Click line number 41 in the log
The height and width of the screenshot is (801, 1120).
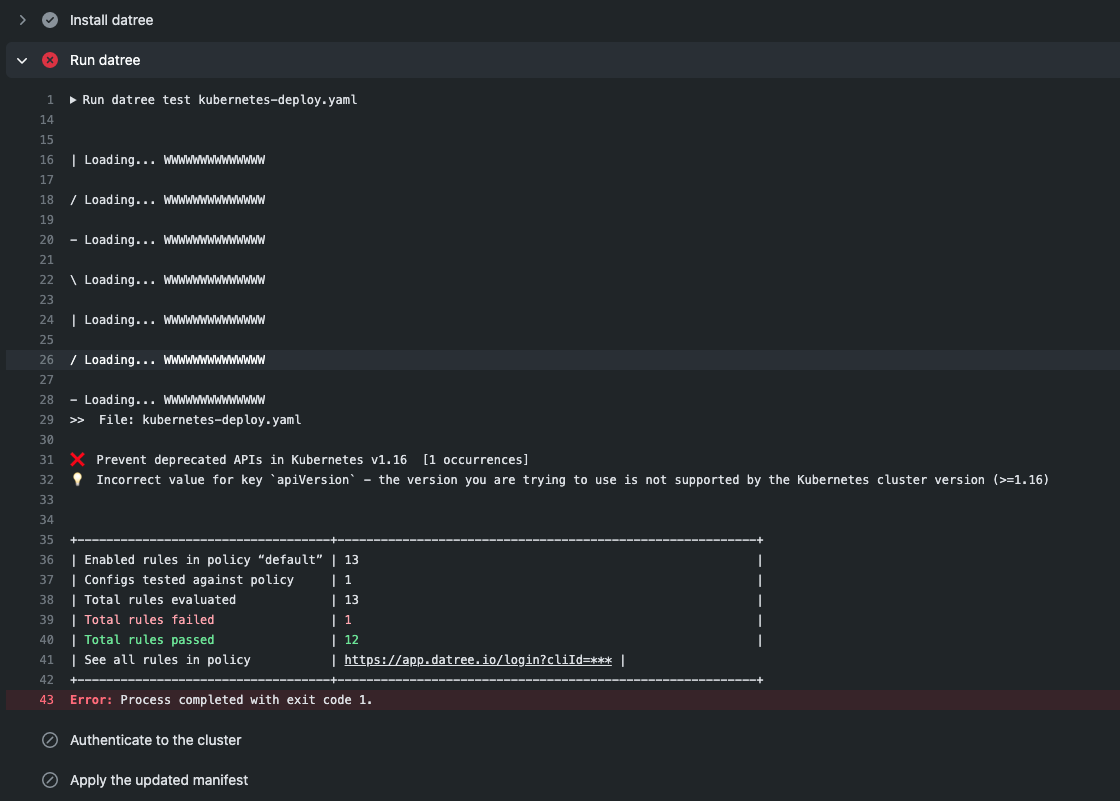(x=46, y=660)
